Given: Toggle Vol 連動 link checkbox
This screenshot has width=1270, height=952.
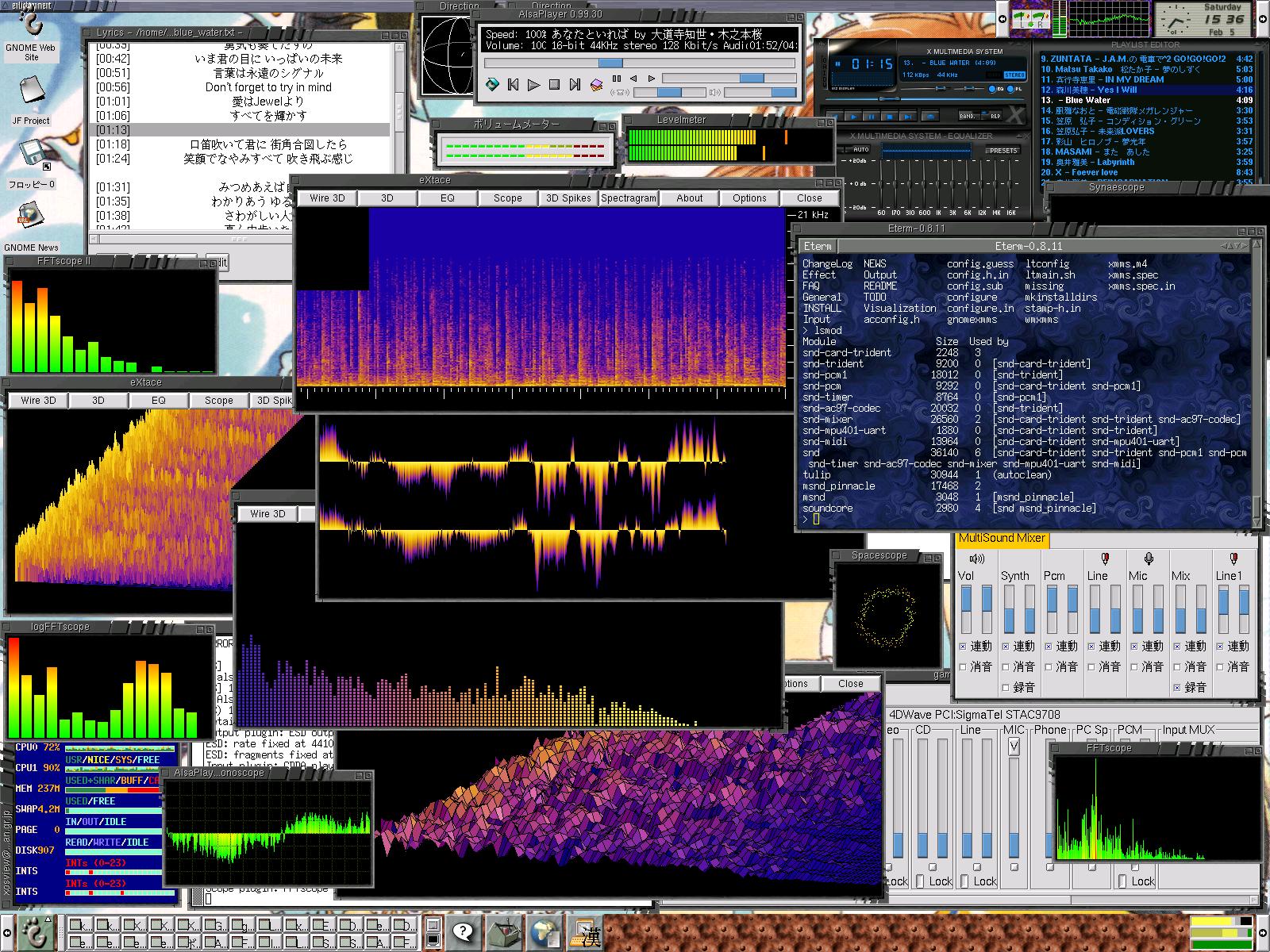Looking at the screenshot, I should [963, 646].
